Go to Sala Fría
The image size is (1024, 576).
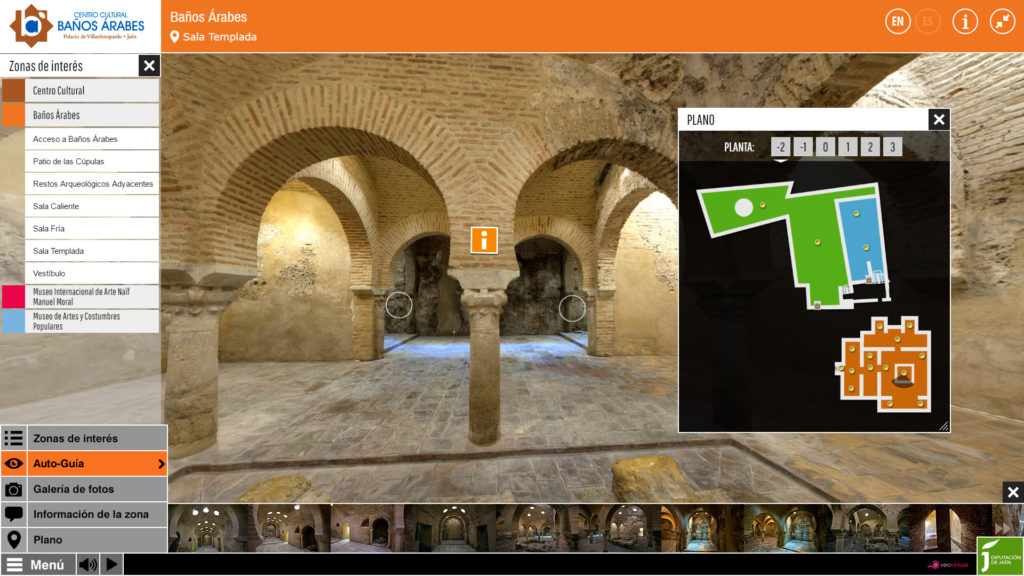(91, 229)
